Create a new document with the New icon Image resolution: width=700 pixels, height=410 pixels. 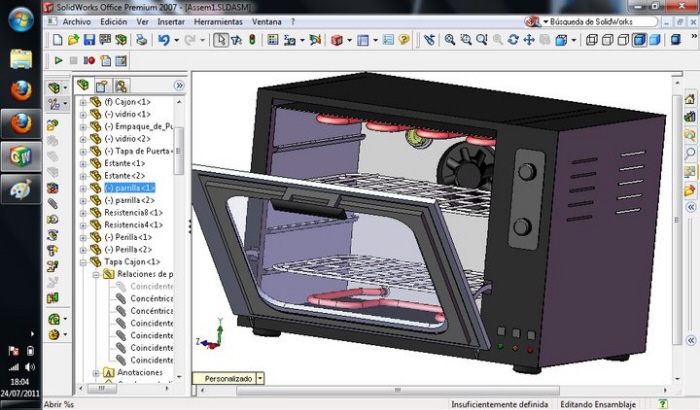58,40
